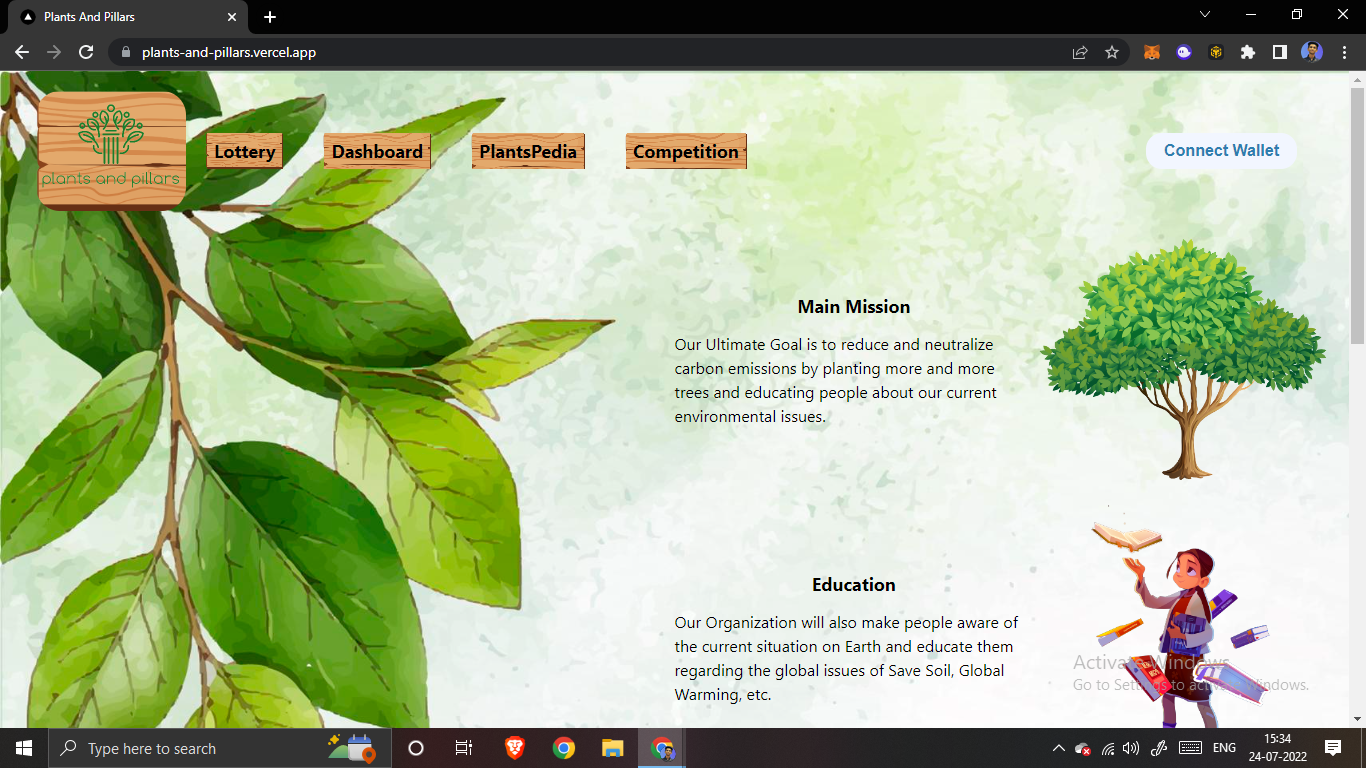Navigate to PlantsPedia
The height and width of the screenshot is (768, 1366).
coord(528,151)
